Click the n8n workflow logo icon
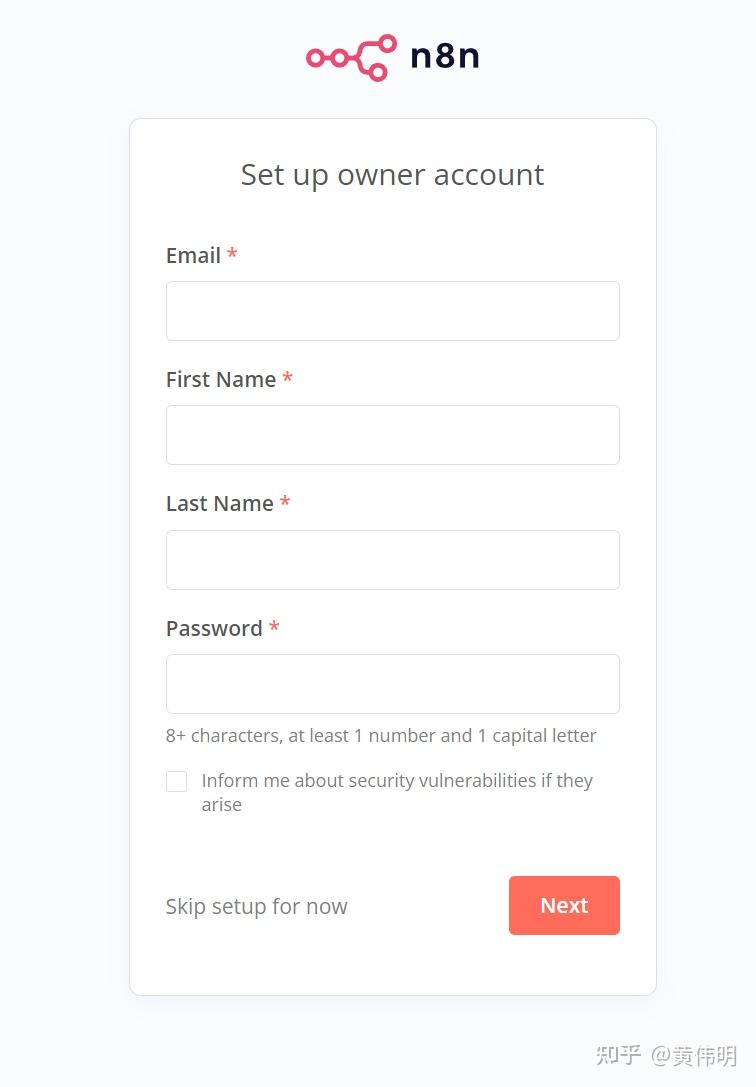The width and height of the screenshot is (756, 1087). click(x=350, y=57)
